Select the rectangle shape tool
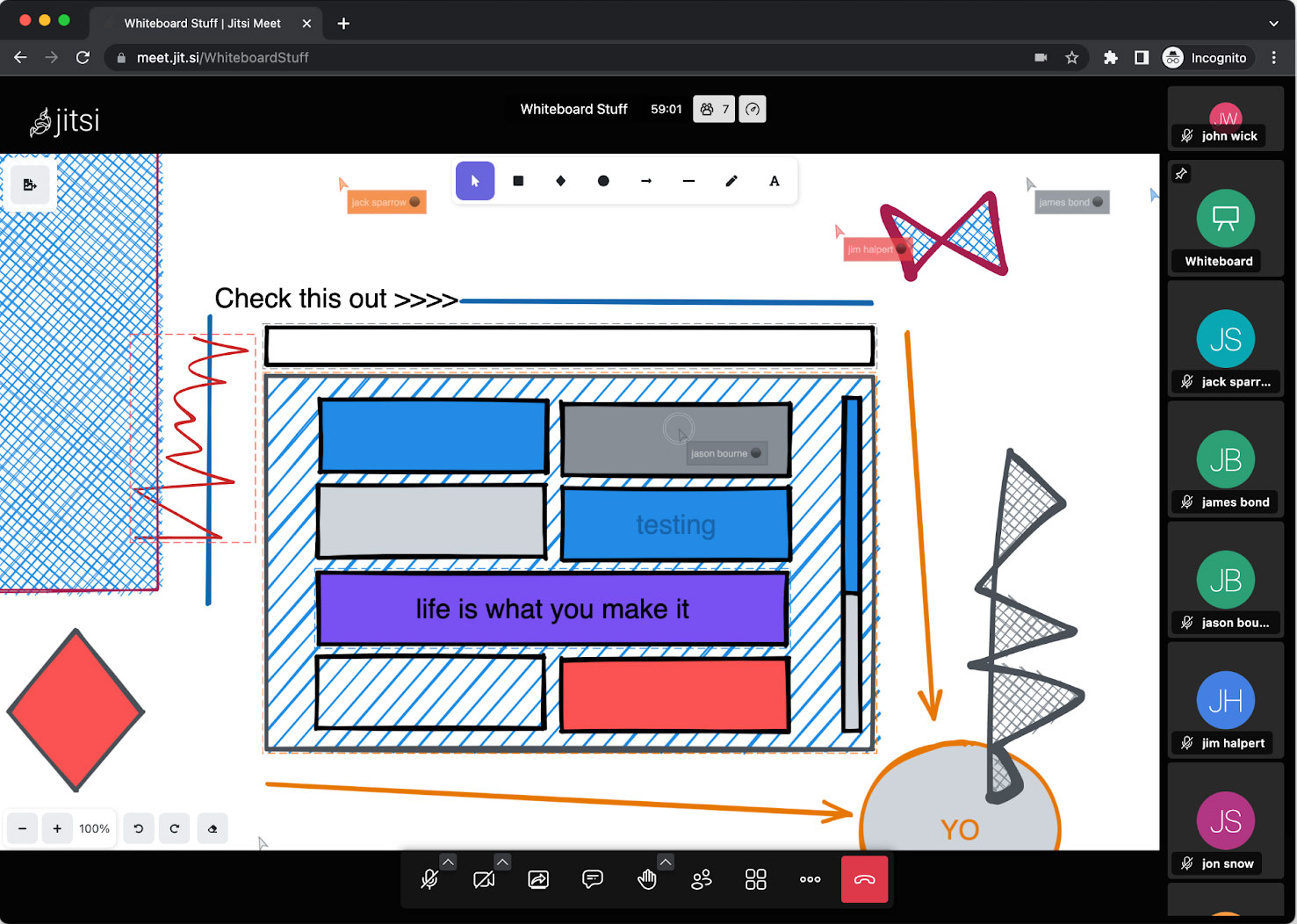1297x924 pixels. tap(518, 181)
